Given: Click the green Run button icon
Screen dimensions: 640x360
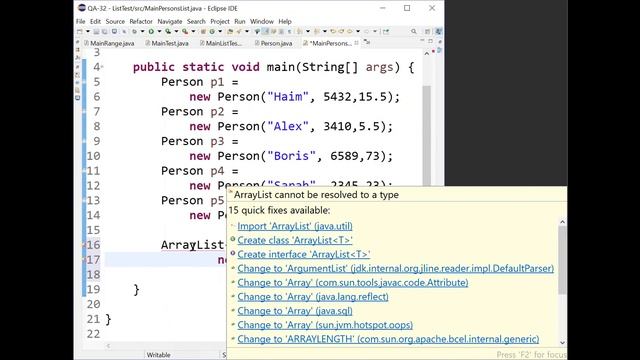Looking at the screenshot, I should click(151, 31).
